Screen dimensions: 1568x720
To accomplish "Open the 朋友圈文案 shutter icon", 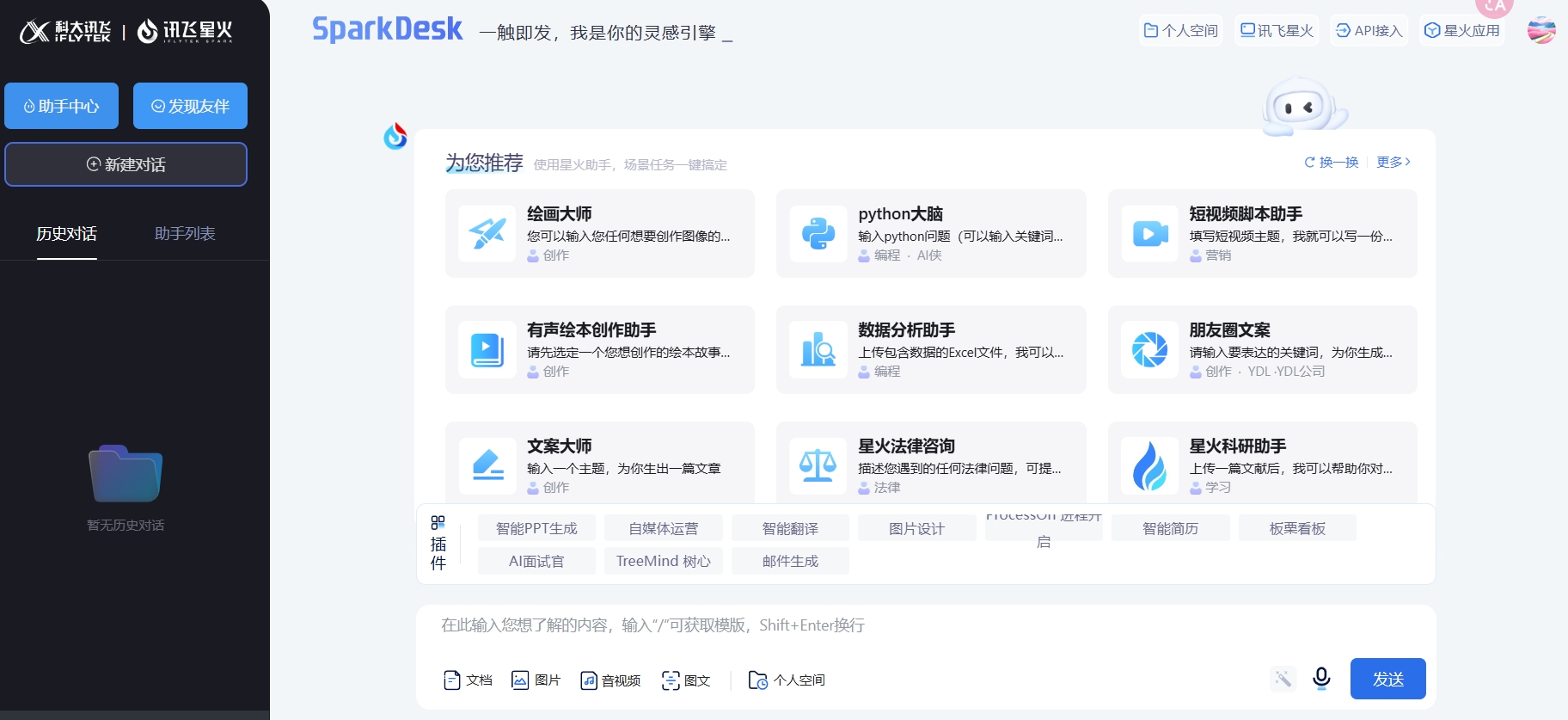I will click(x=1149, y=349).
